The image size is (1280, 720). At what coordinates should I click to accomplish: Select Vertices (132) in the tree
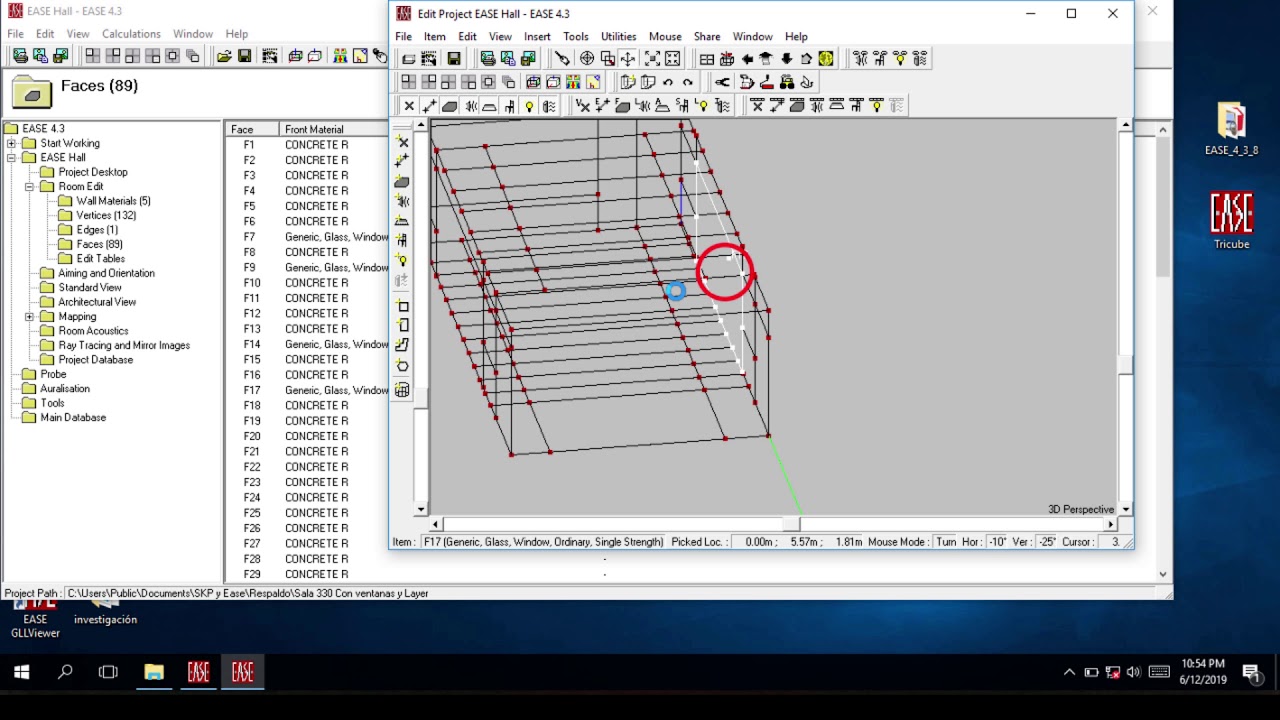tap(106, 215)
